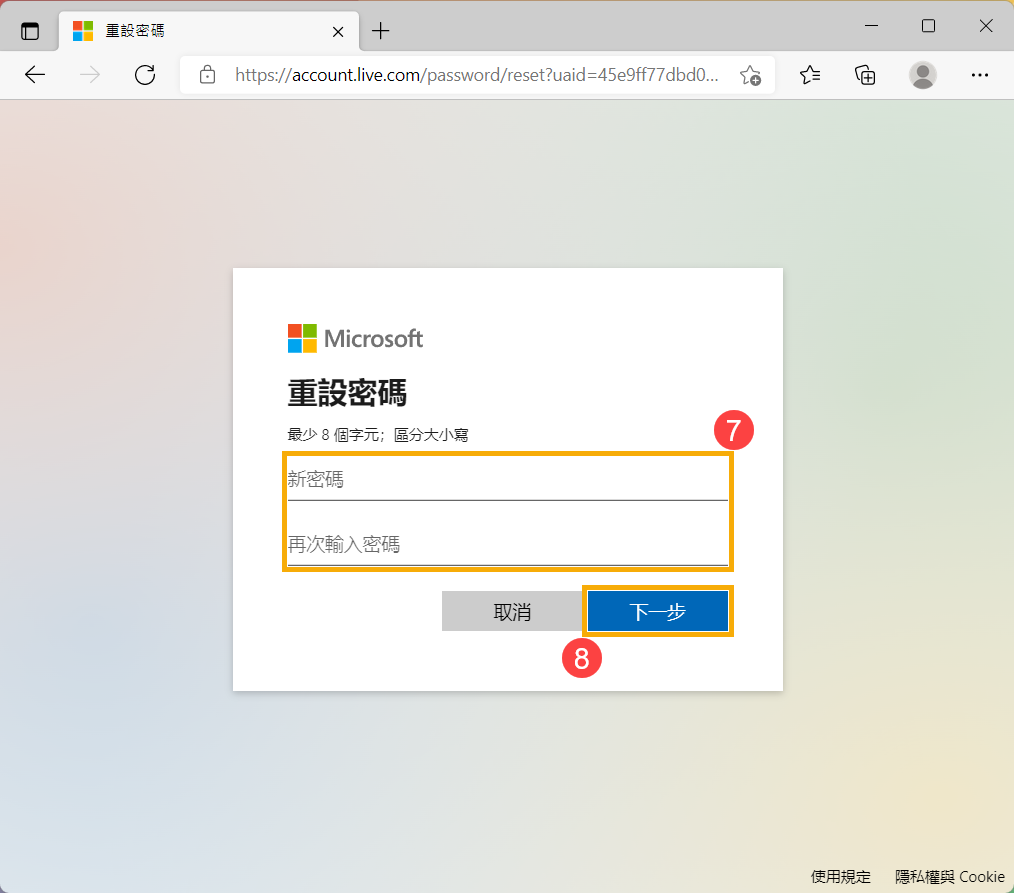
Task: View site security lock info
Action: pos(207,75)
